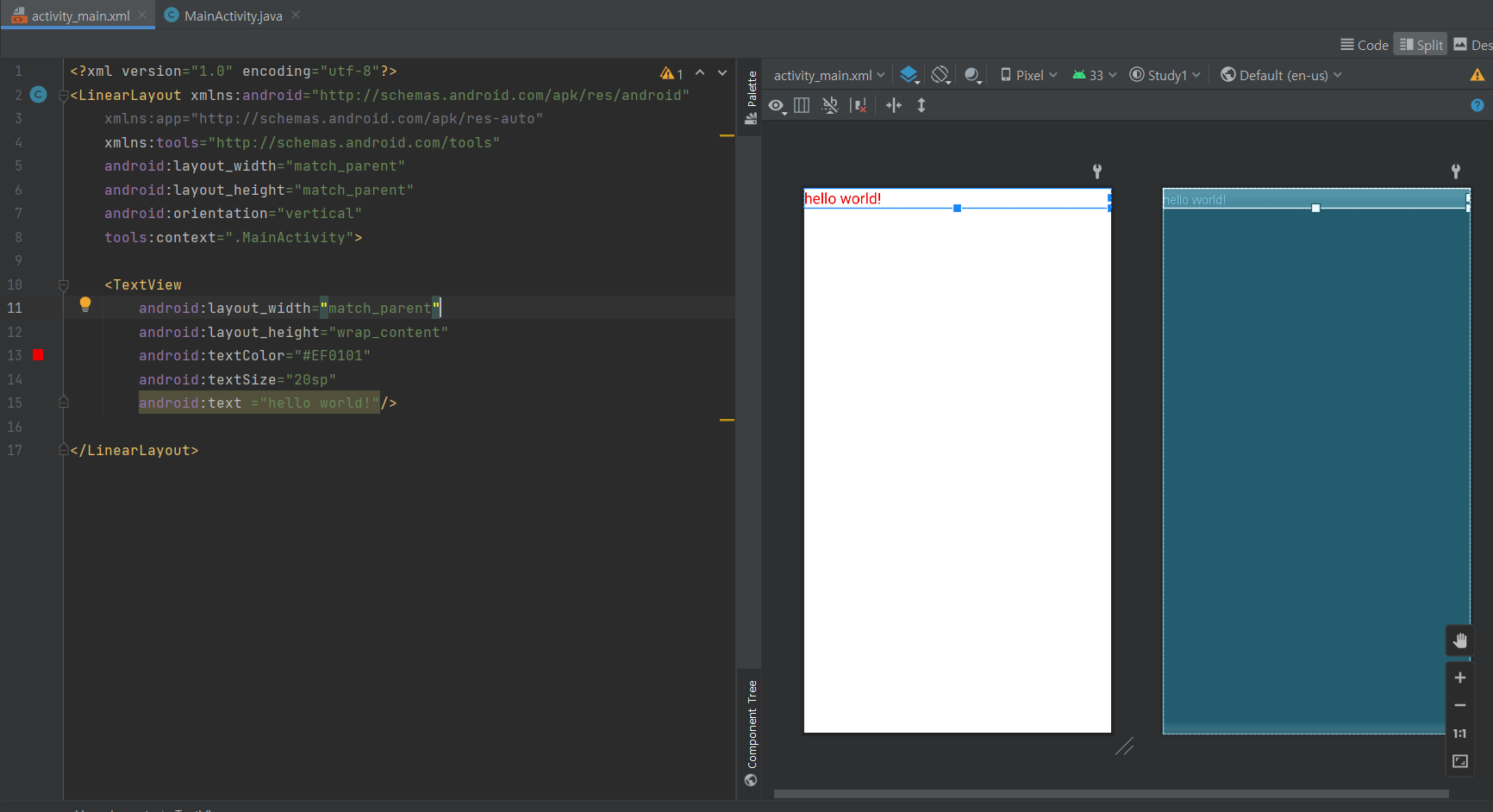
Task: Click the hello world! text attribute value
Action: pyautogui.click(x=320, y=403)
